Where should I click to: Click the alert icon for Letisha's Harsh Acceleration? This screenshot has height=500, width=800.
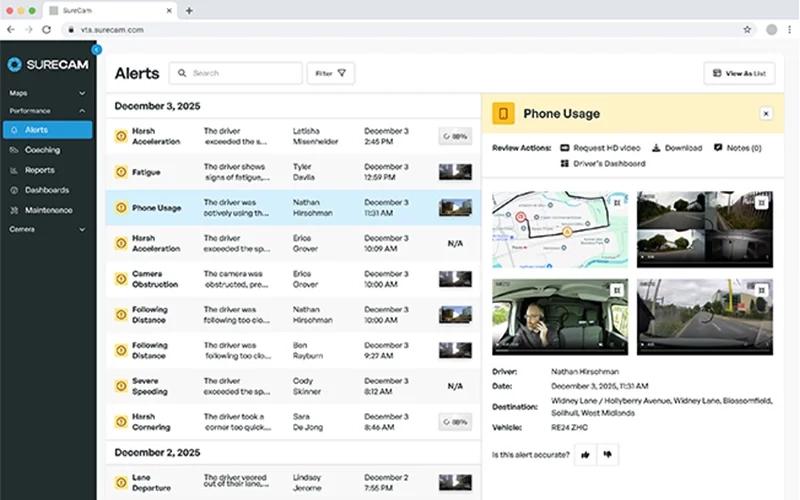[121, 136]
